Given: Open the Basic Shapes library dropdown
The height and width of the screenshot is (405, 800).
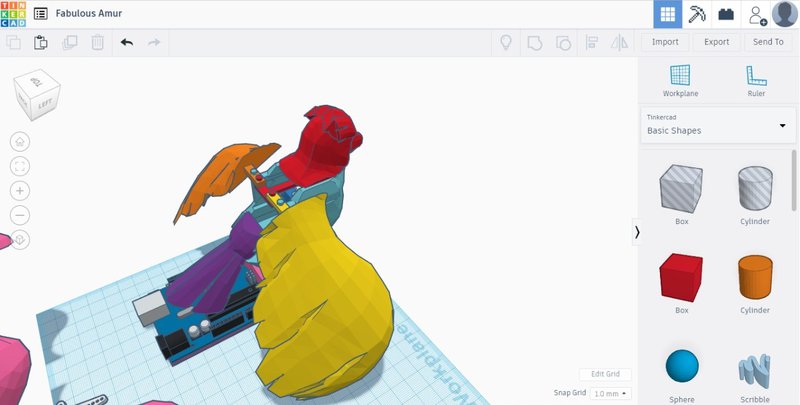Looking at the screenshot, I should pyautogui.click(x=717, y=124).
